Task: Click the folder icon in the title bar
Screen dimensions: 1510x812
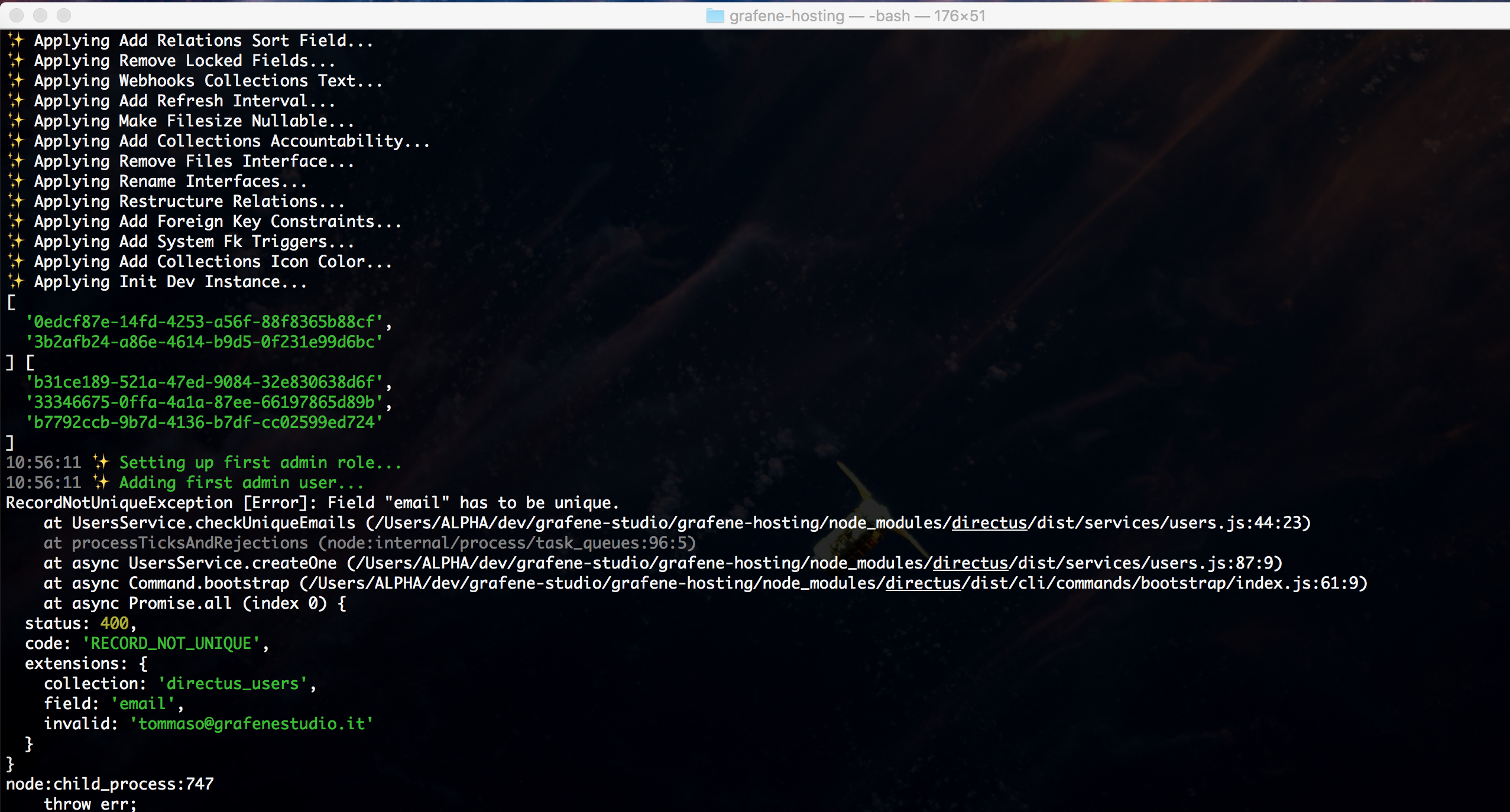Action: [x=715, y=16]
